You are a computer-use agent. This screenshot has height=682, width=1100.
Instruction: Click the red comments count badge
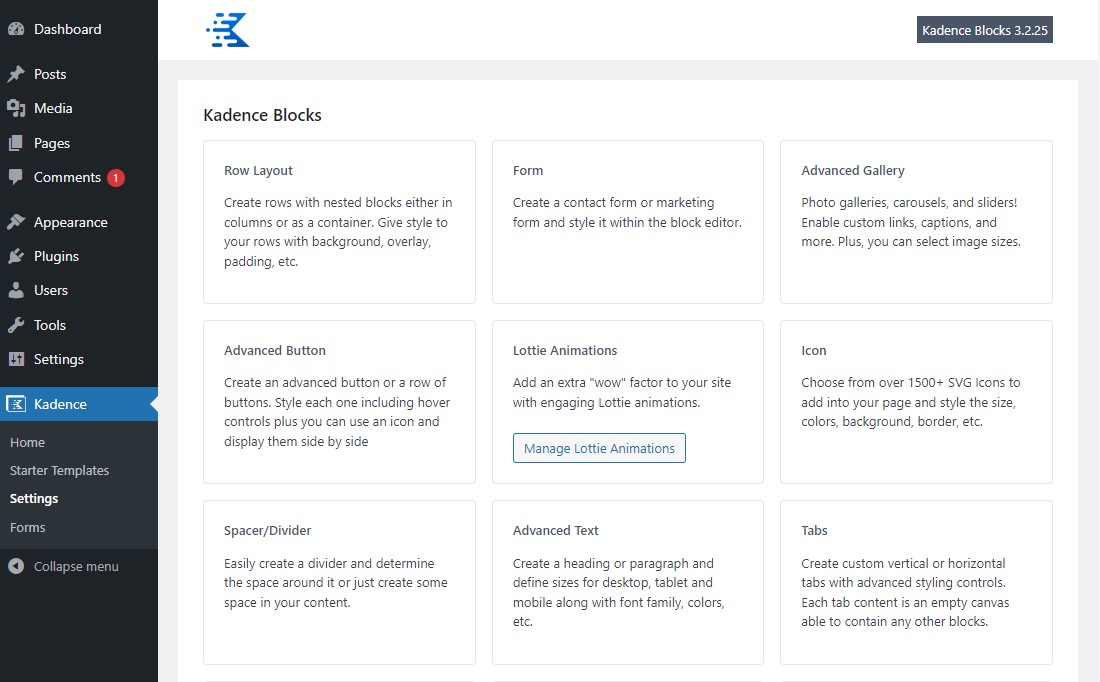tap(116, 178)
